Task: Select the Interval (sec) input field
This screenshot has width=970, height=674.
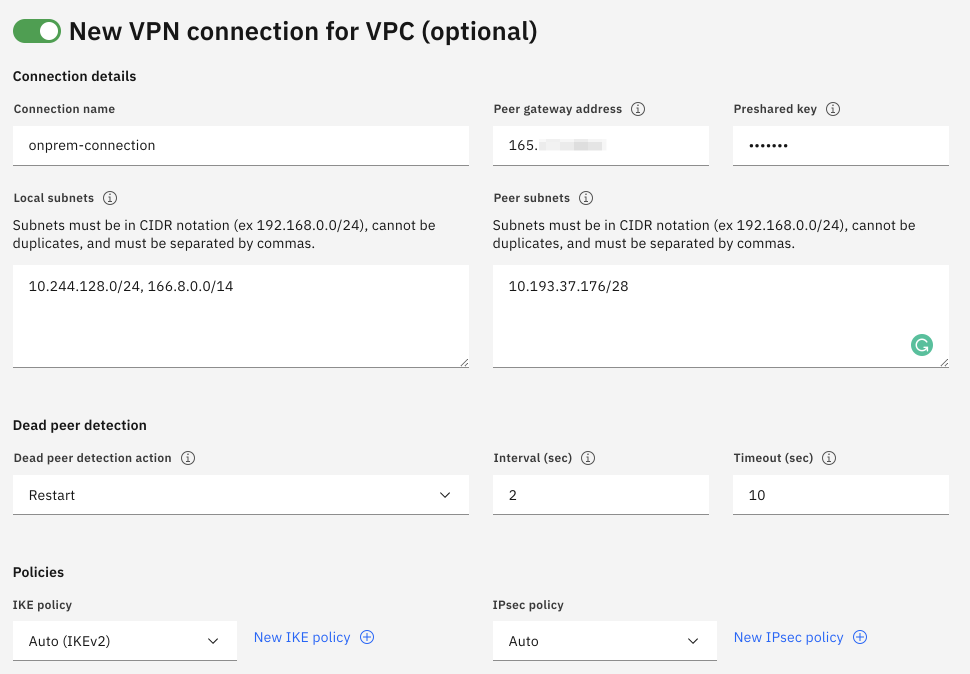Action: (x=600, y=495)
